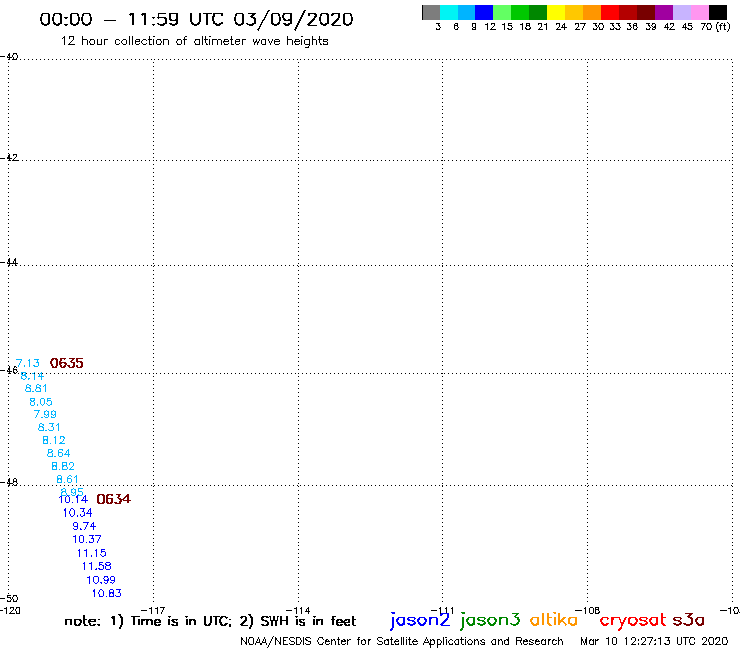
Task: Click the '70 (ft)' scale label
Action: pyautogui.click(x=715, y=26)
